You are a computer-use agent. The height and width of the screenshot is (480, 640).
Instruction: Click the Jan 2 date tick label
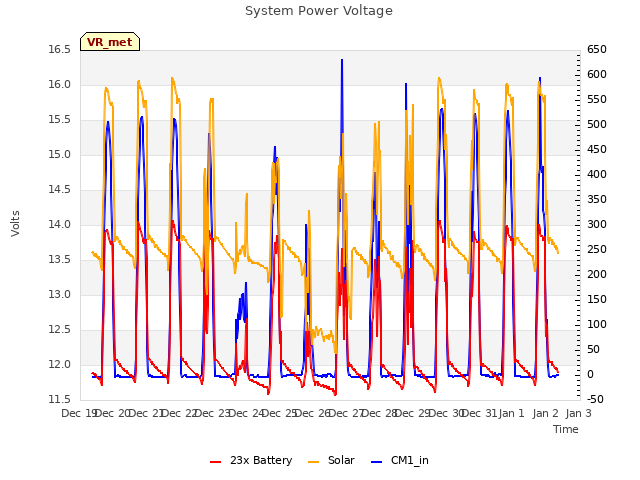tap(546, 413)
